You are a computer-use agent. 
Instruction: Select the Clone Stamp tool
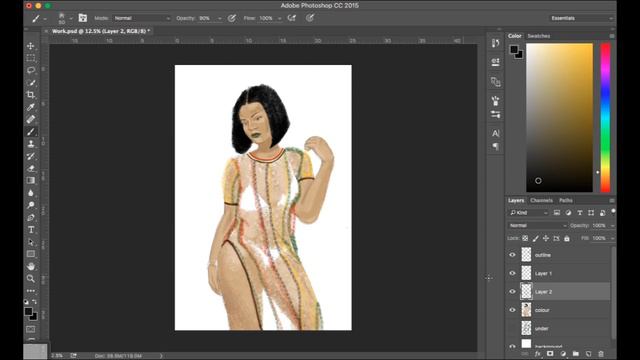point(31,144)
